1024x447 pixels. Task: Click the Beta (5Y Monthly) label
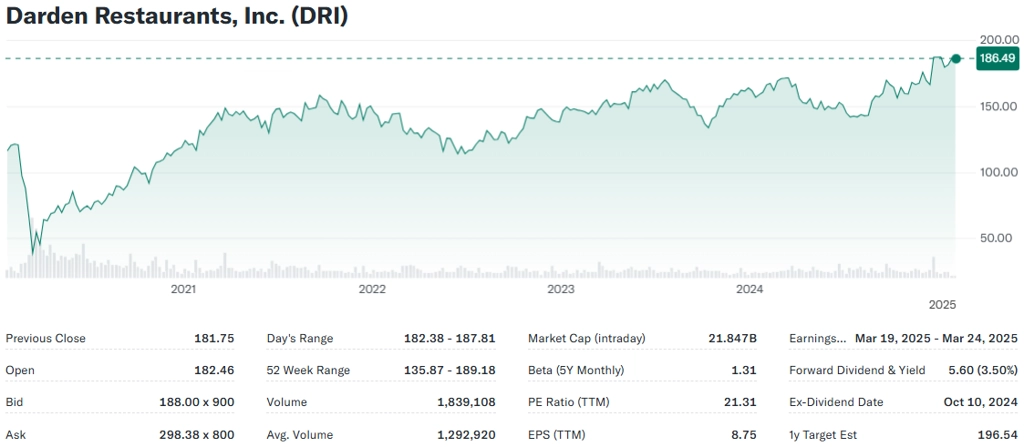(576, 371)
